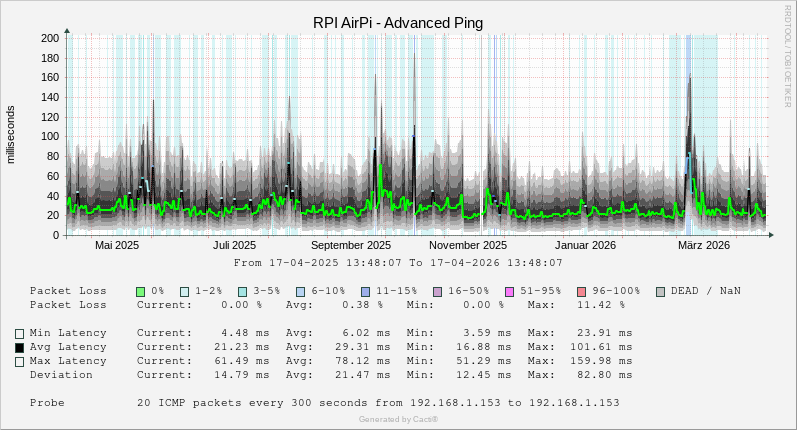Click the März 2026 axis label

click(x=704, y=245)
